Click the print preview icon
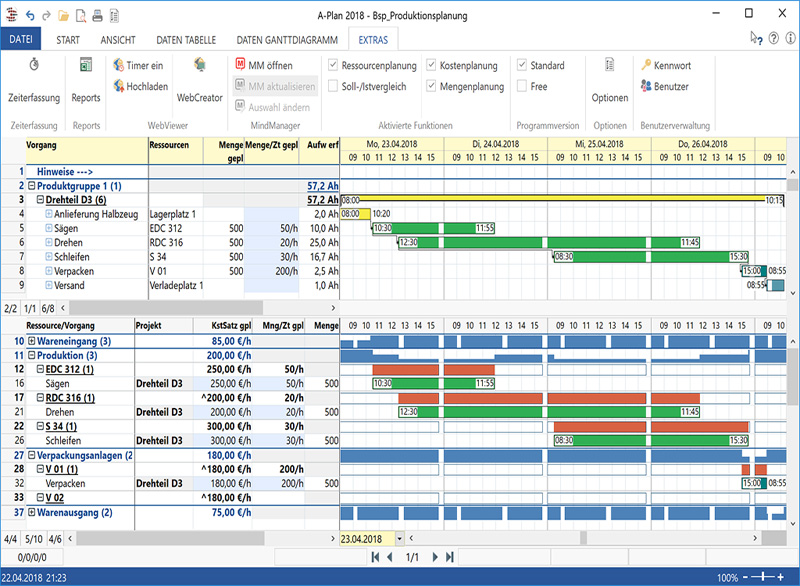 point(81,16)
